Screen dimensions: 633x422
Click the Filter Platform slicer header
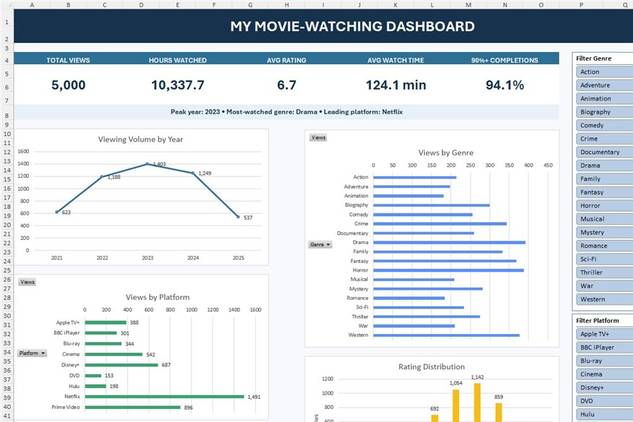pyautogui.click(x=597, y=321)
